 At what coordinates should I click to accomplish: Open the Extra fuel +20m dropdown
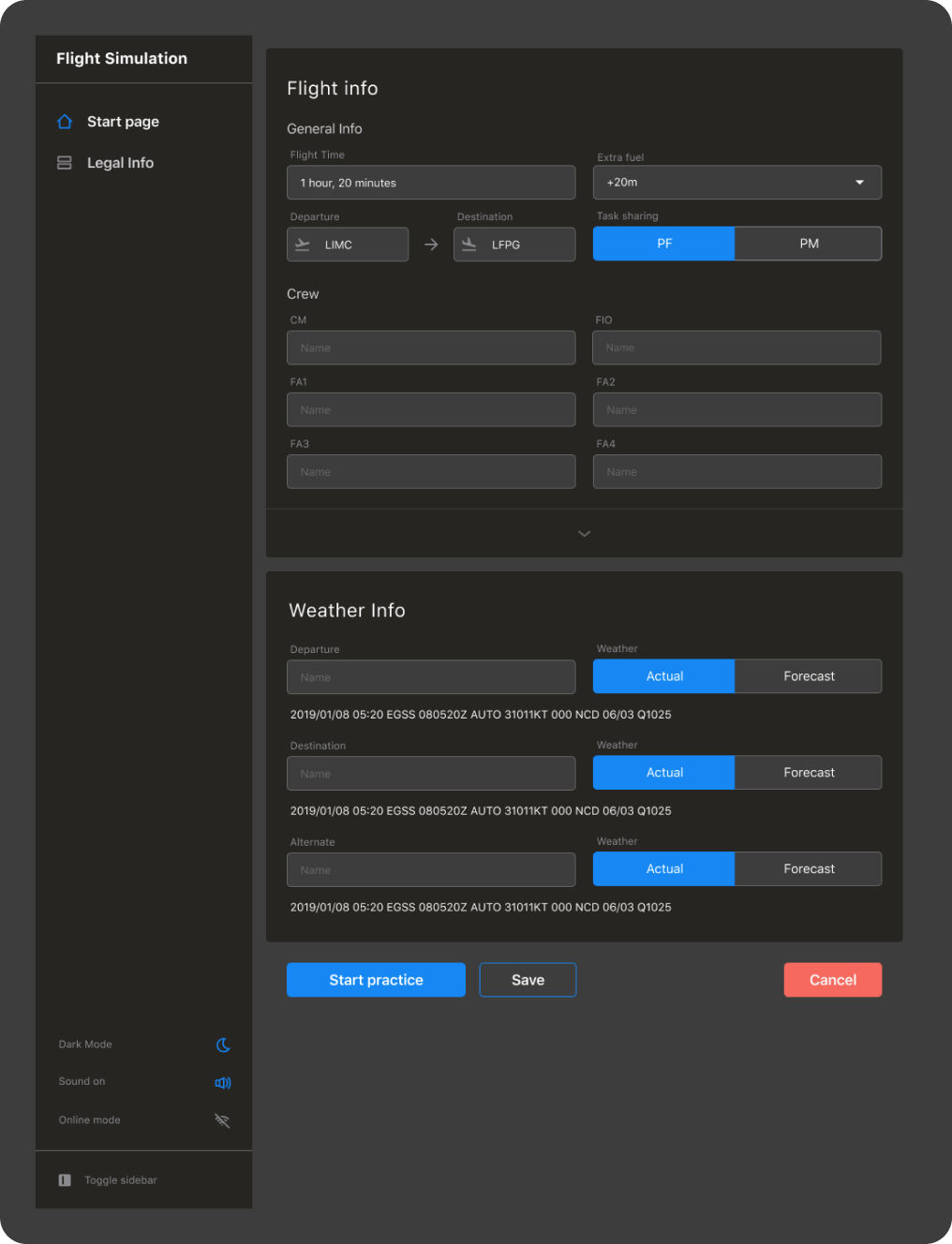click(737, 183)
